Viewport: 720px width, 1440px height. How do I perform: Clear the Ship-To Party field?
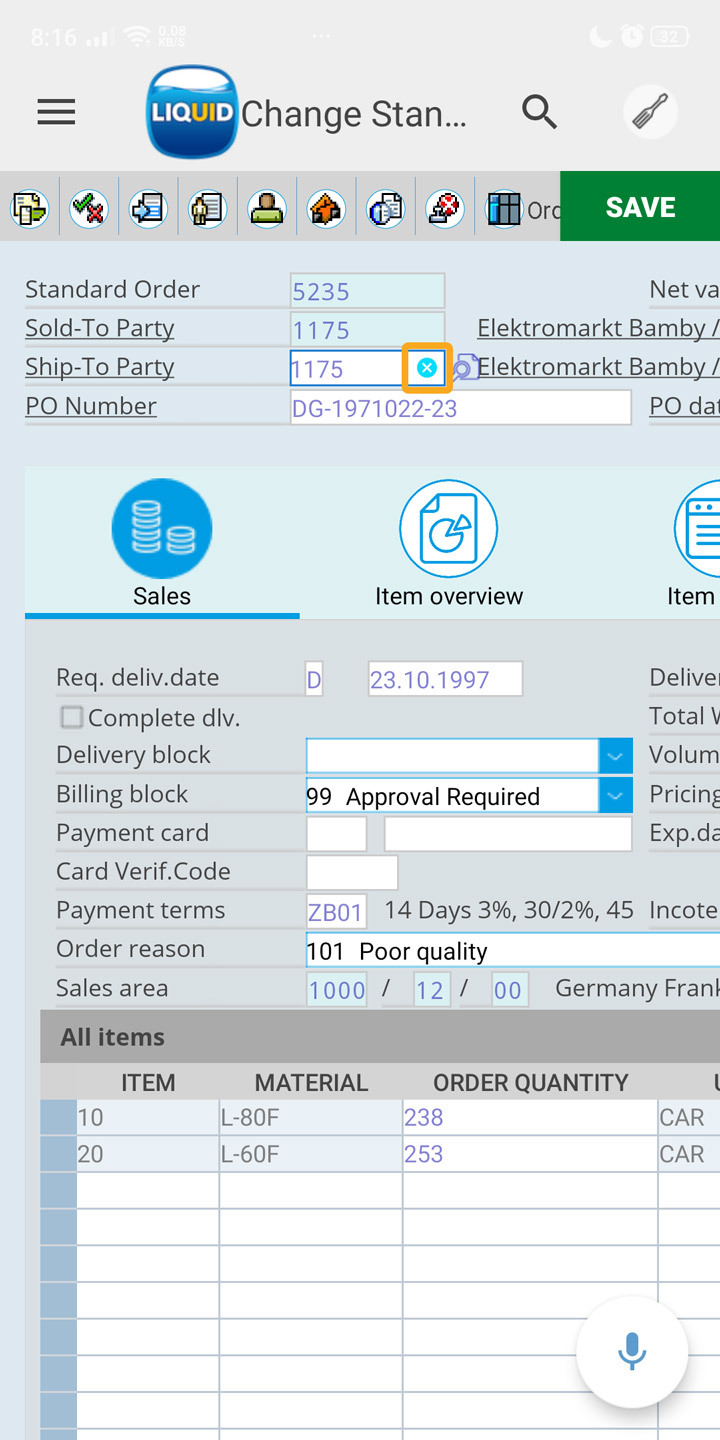coord(427,368)
